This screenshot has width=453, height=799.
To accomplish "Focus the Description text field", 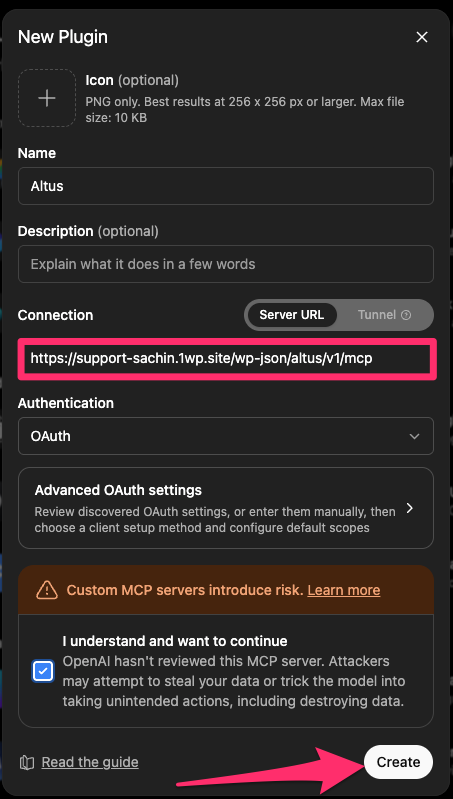I will [x=226, y=264].
